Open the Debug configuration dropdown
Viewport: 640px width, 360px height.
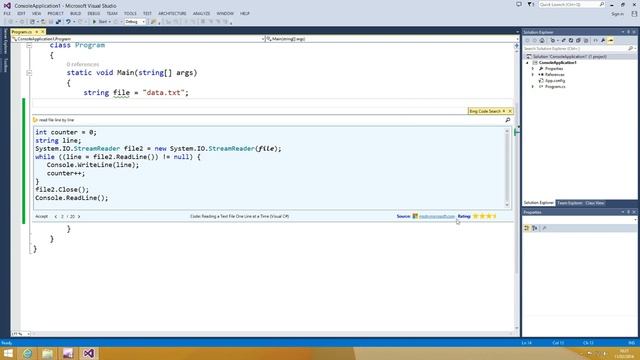(x=136, y=22)
